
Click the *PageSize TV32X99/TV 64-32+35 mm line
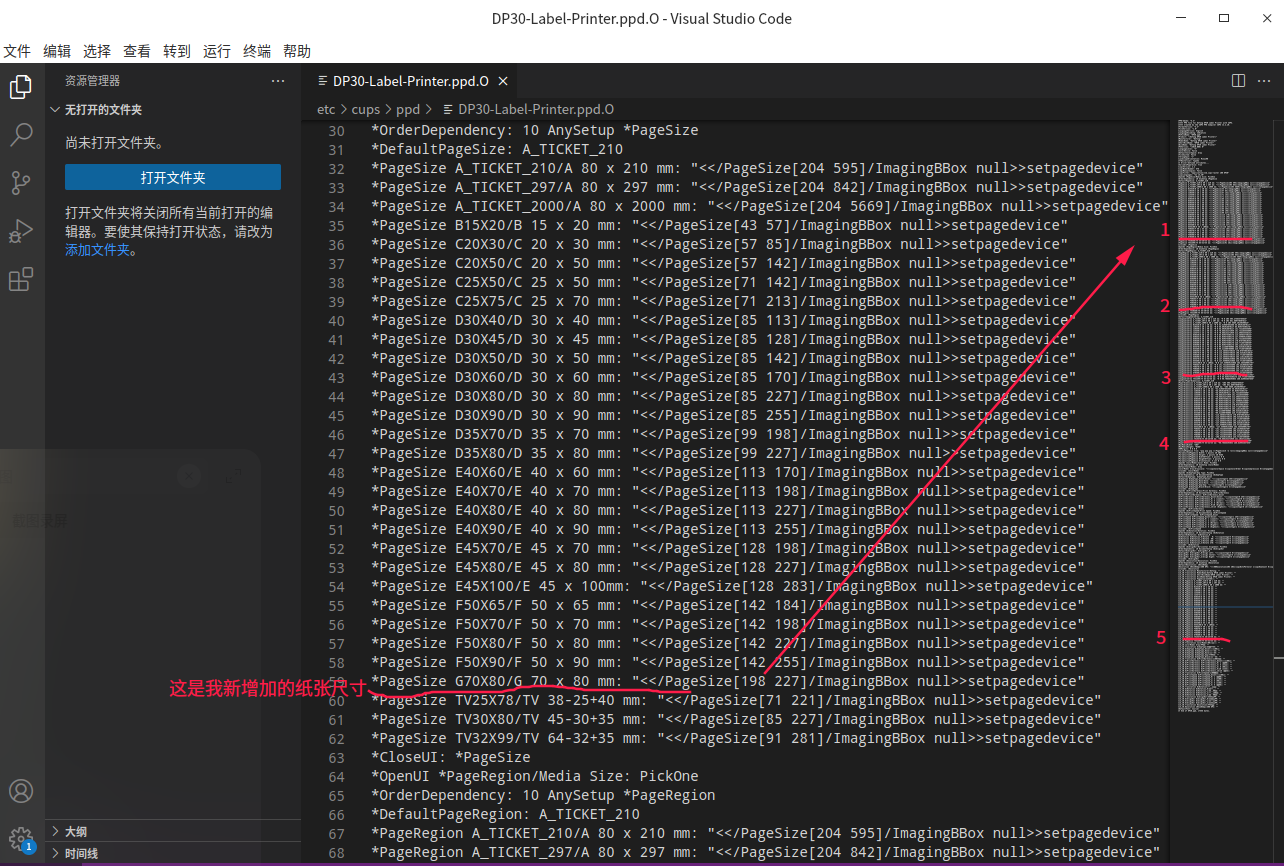(x=736, y=738)
